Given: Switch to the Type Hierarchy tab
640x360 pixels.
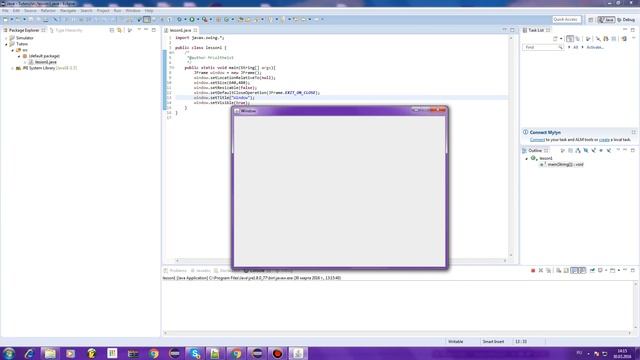Looking at the screenshot, I should (66, 30).
